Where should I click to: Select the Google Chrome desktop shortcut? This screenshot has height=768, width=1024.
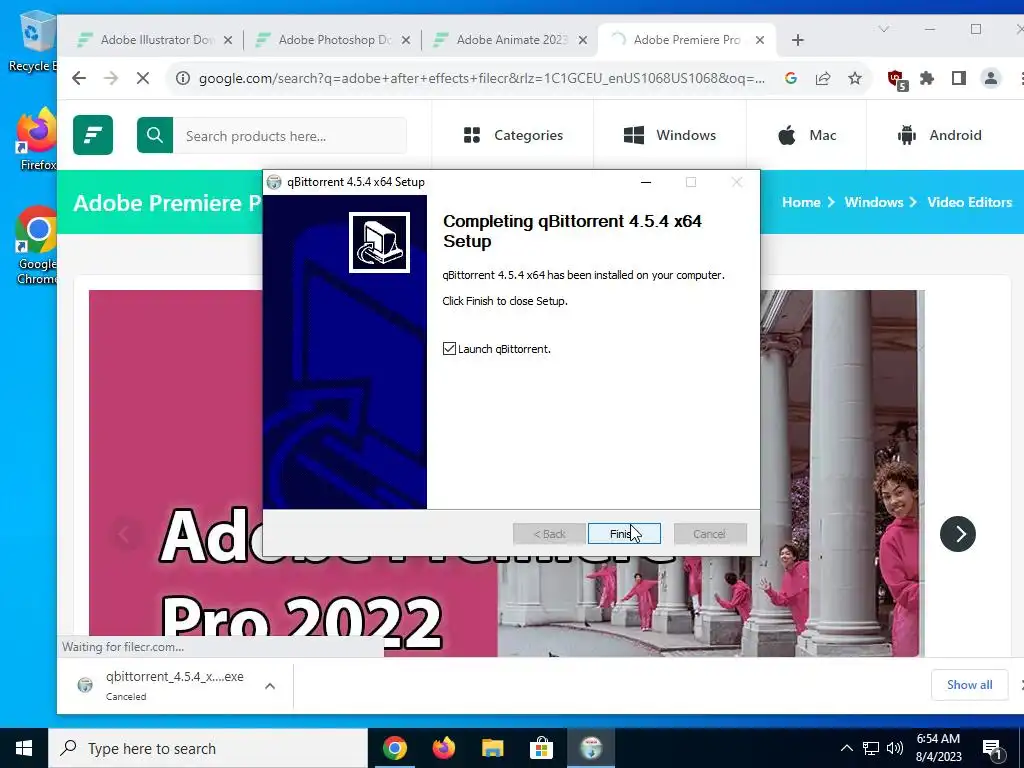pyautogui.click(x=37, y=245)
